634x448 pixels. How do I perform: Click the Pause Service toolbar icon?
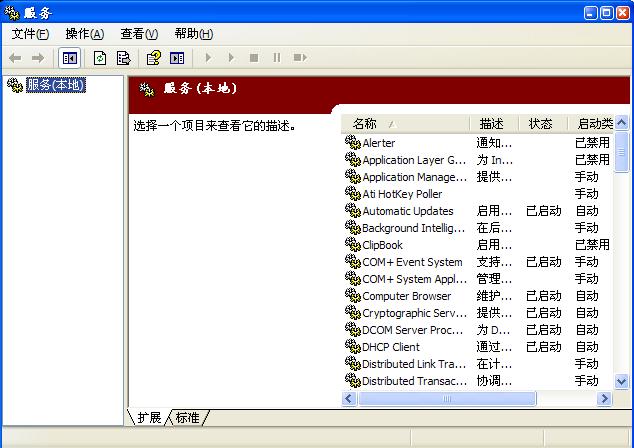[x=277, y=58]
